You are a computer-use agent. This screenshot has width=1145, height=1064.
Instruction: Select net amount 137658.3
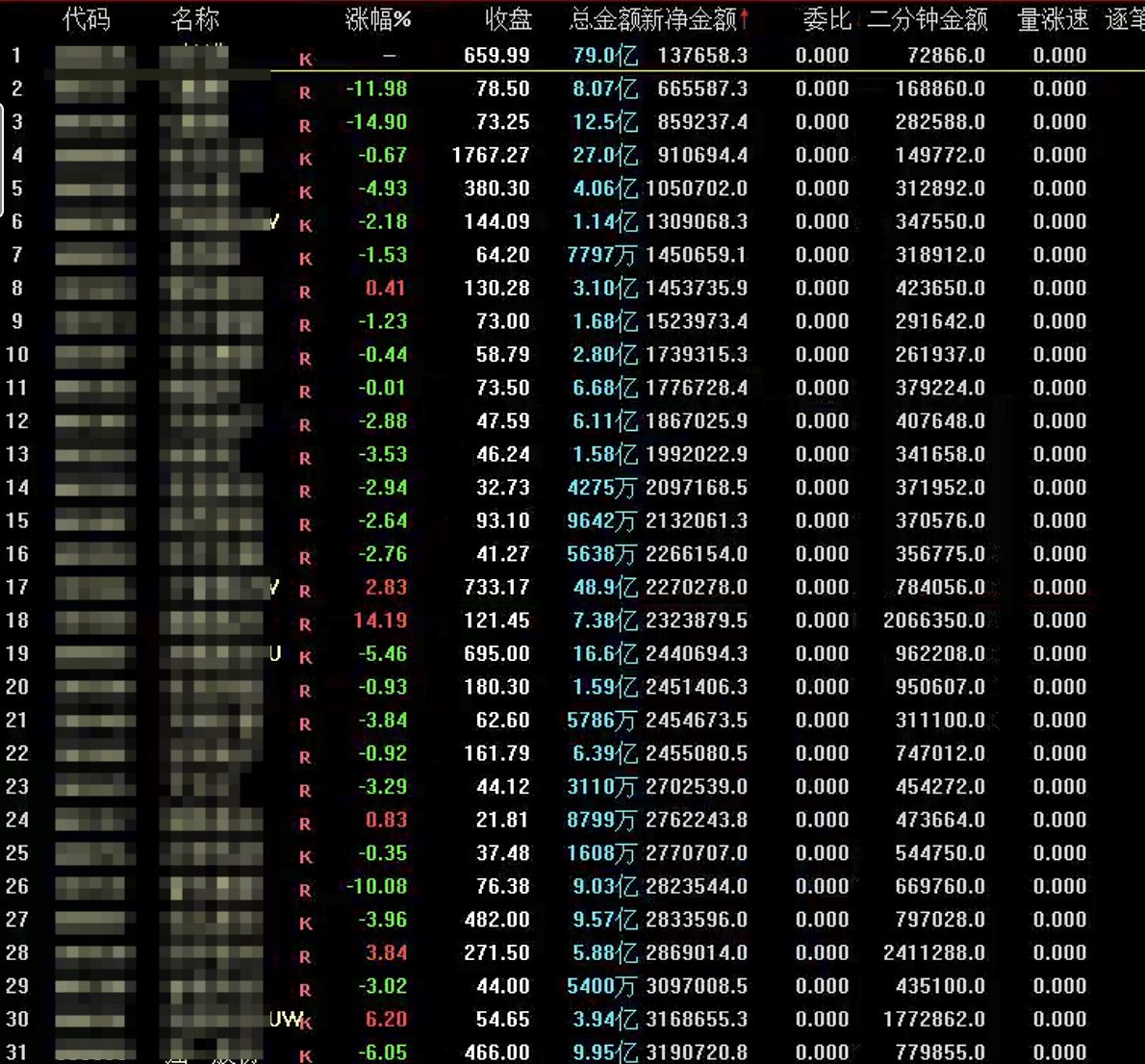(702, 56)
